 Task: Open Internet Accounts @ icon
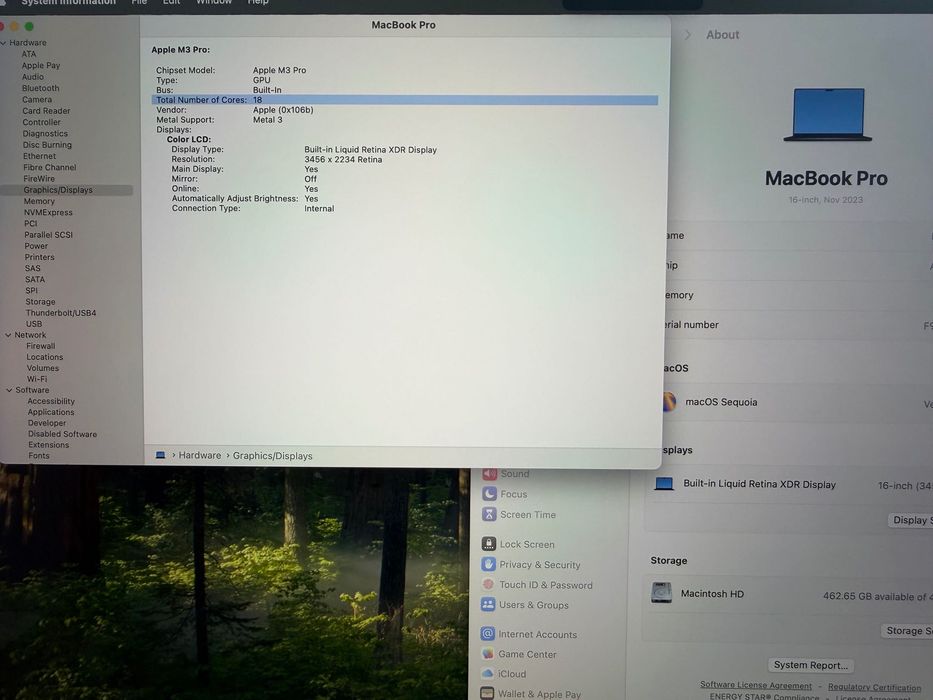pos(488,633)
